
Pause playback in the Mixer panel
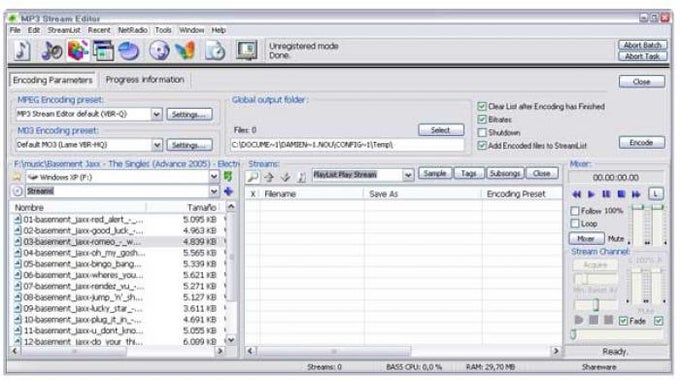coord(606,194)
